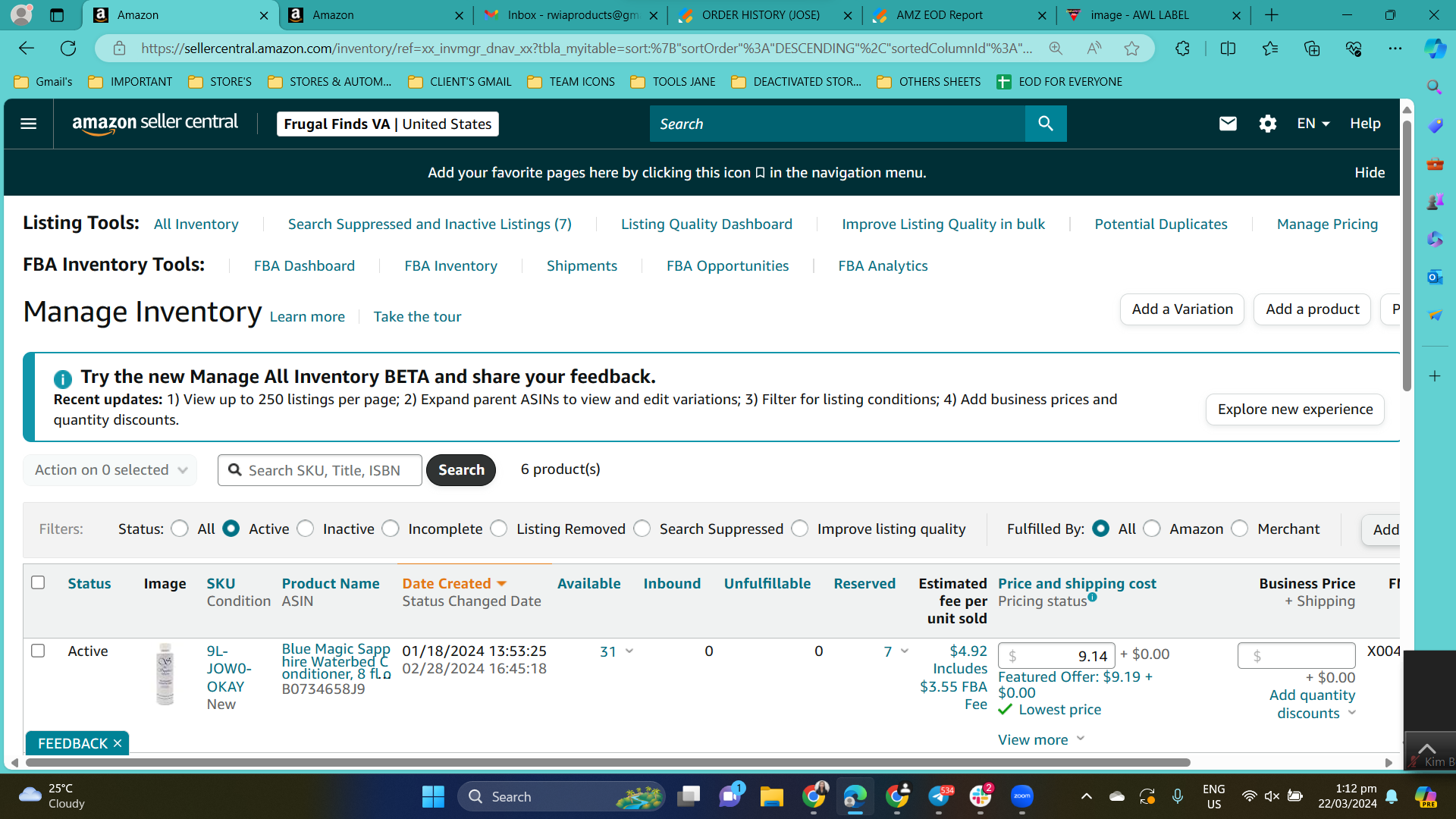
Task: Close the FEEDBACK tab
Action: coord(118,743)
